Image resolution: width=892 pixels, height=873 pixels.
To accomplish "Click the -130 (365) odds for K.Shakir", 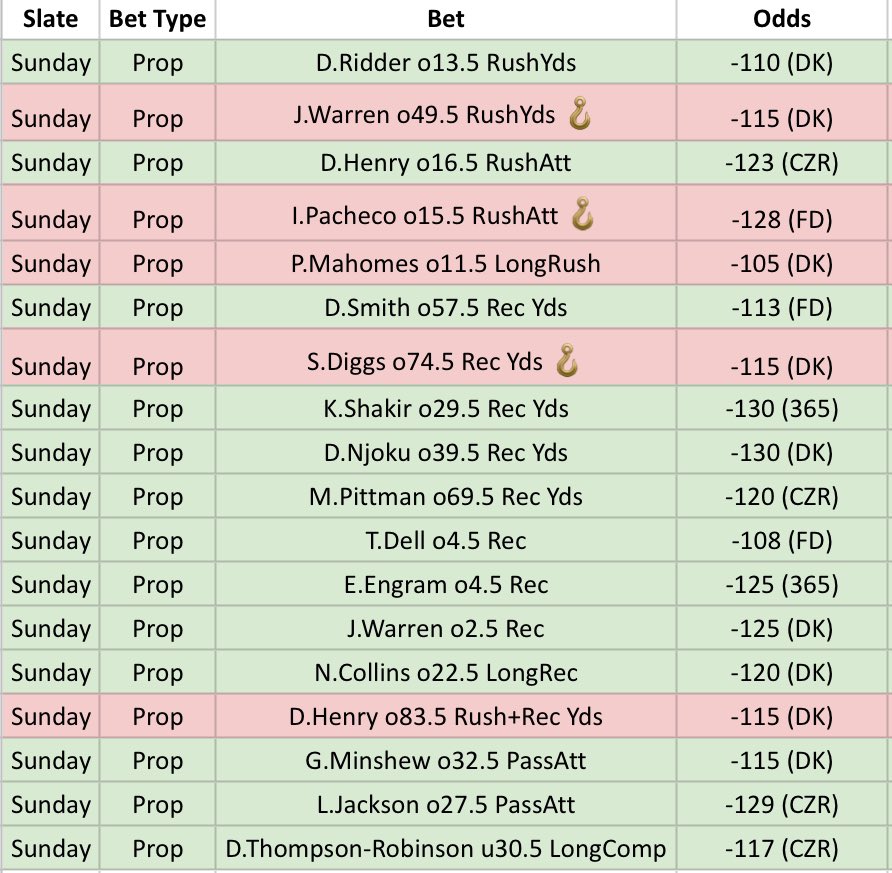I will point(782,408).
